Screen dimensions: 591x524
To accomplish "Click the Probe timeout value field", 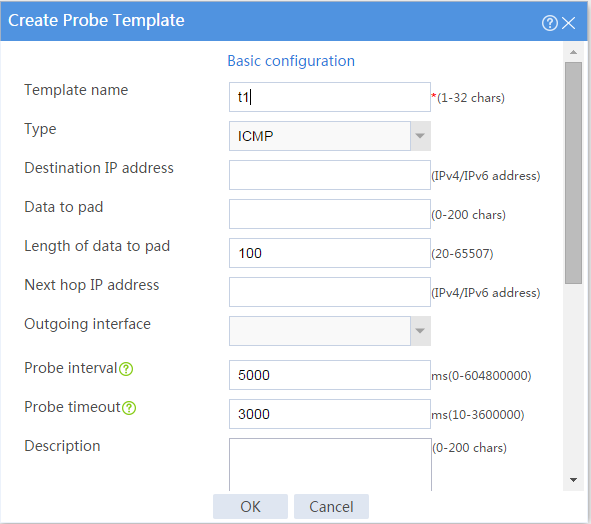I will [330, 414].
